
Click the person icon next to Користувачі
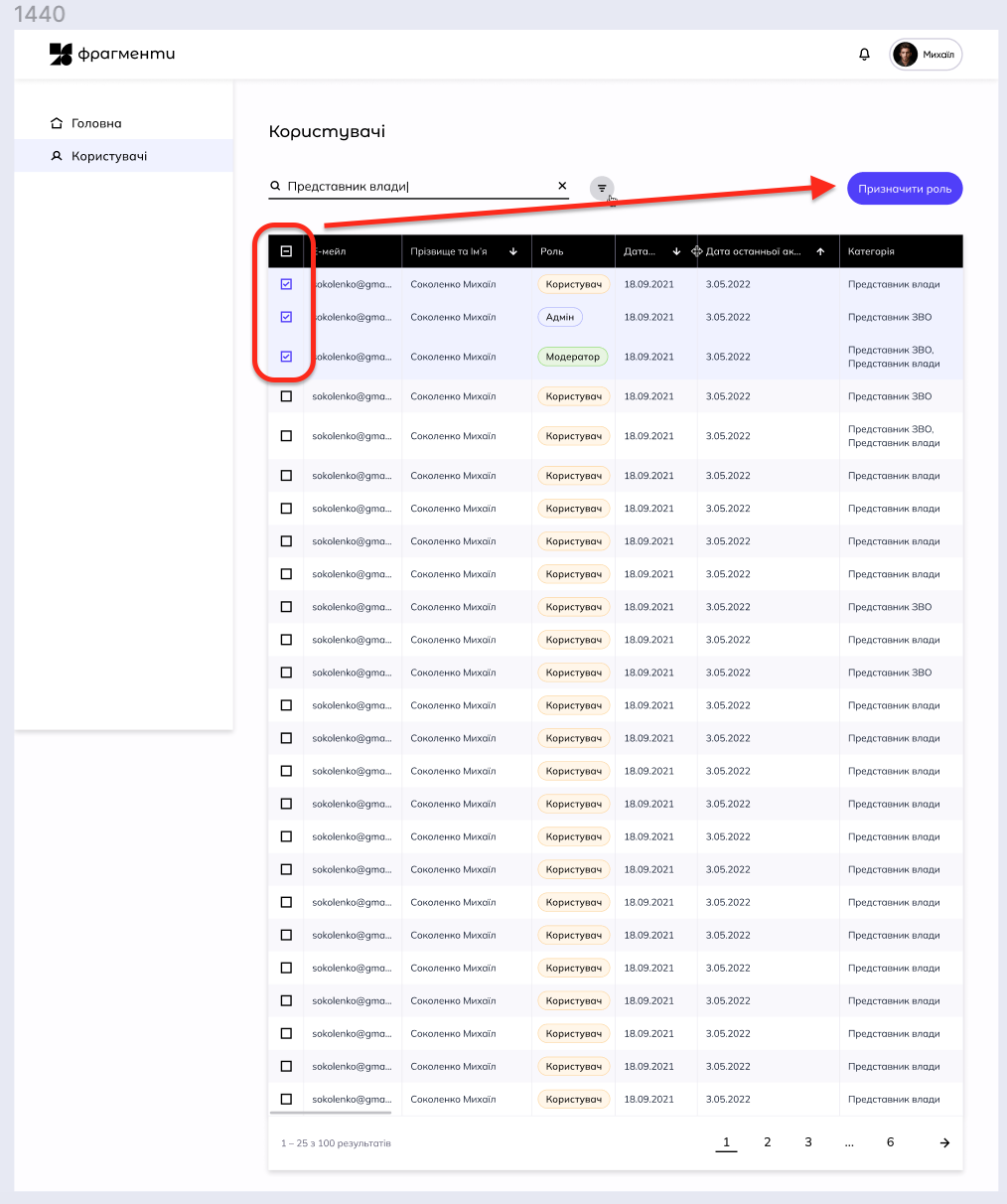[57, 156]
